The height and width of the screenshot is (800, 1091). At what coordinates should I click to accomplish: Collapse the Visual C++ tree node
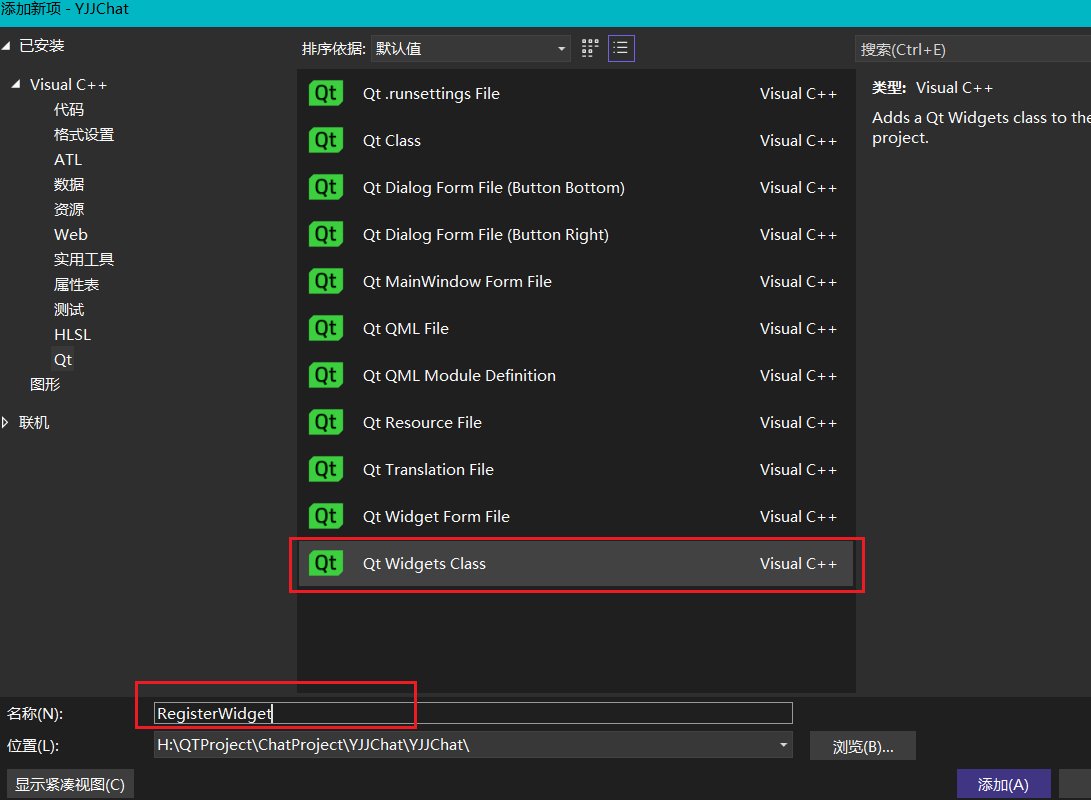pyautogui.click(x=16, y=84)
